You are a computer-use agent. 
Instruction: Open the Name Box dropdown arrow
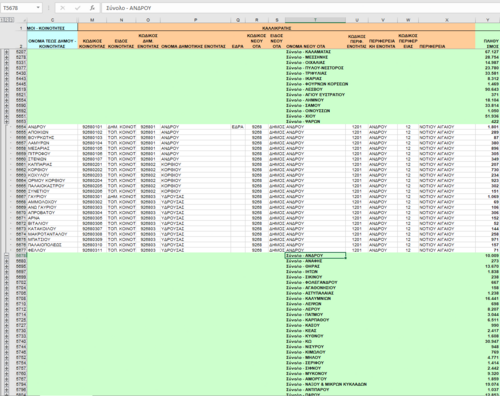[x=38, y=8]
